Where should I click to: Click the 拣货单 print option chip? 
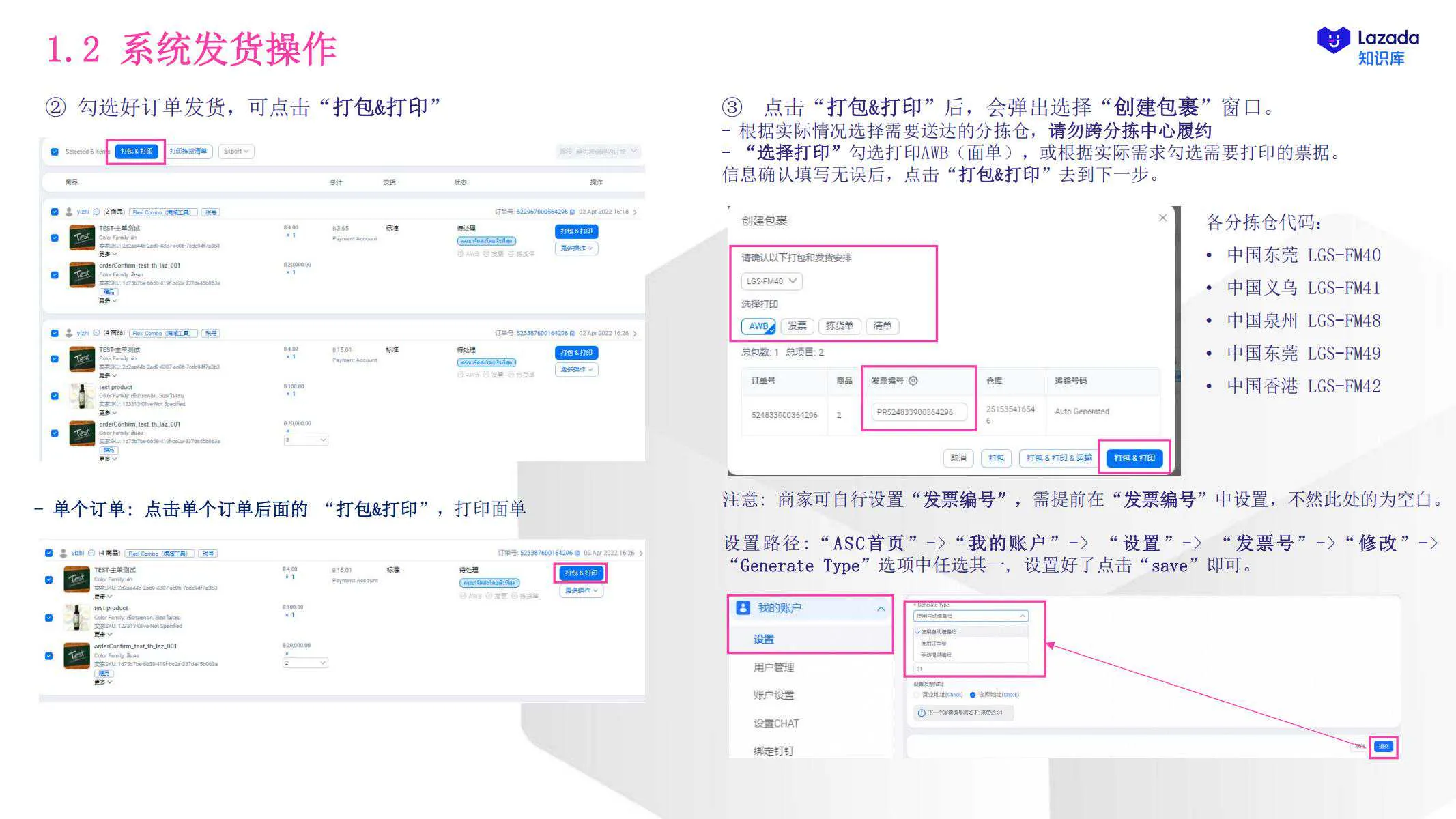(840, 326)
